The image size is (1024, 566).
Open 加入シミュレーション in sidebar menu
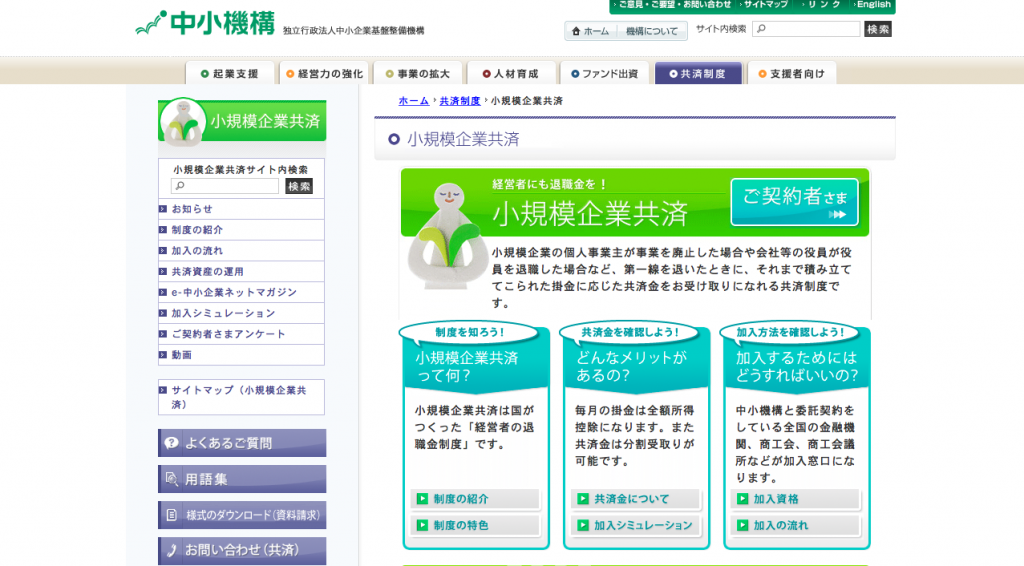click(x=241, y=313)
